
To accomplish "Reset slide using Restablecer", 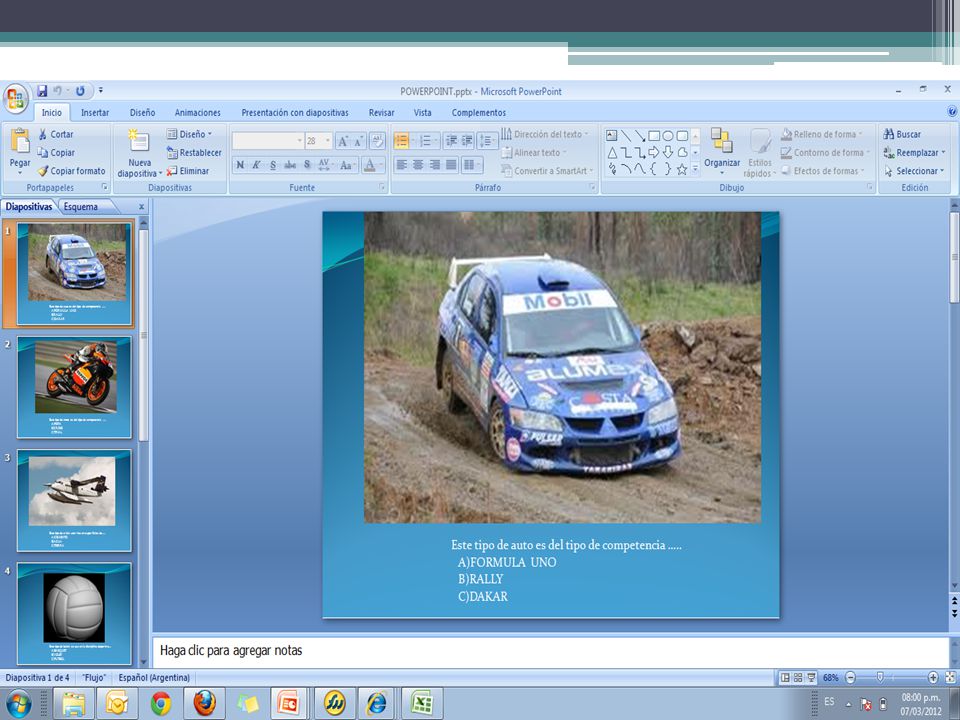I will tap(194, 152).
